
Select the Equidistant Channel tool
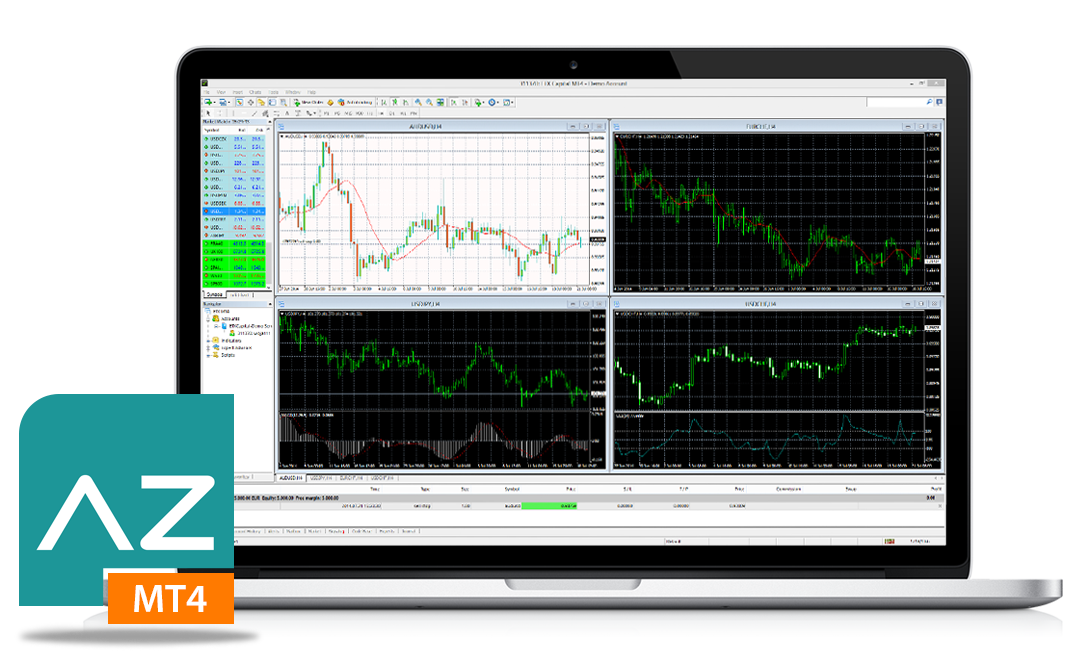(265, 113)
